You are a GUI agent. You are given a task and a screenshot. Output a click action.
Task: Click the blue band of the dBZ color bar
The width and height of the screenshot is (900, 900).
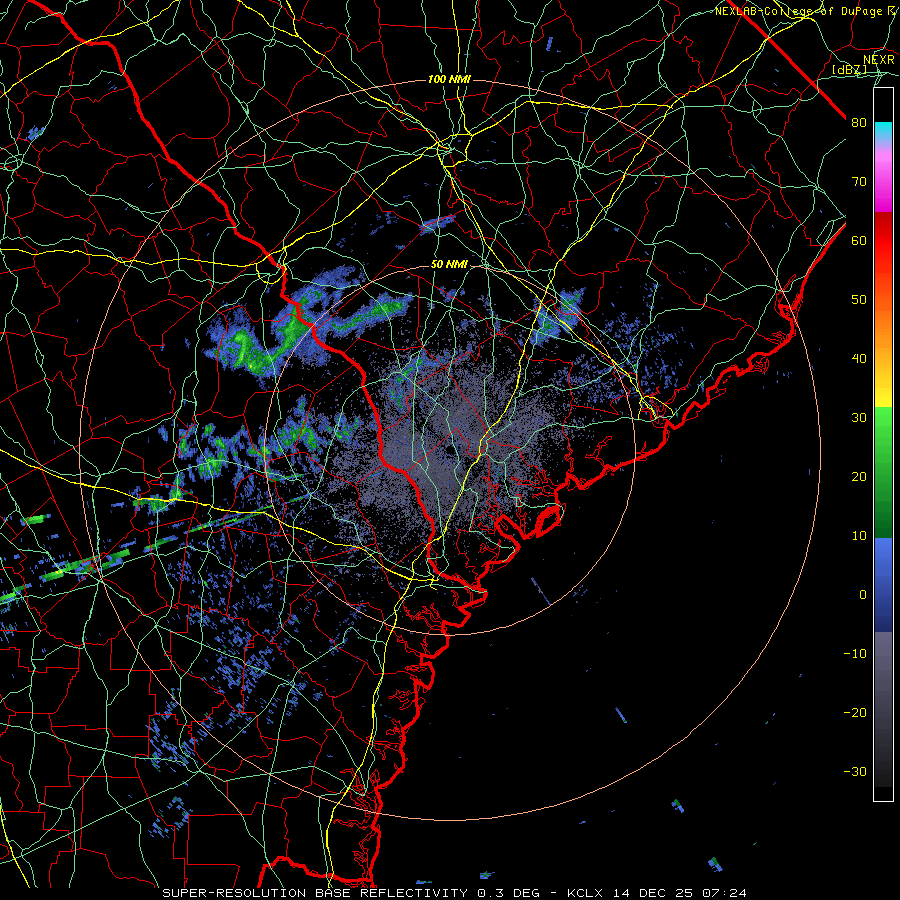(883, 584)
